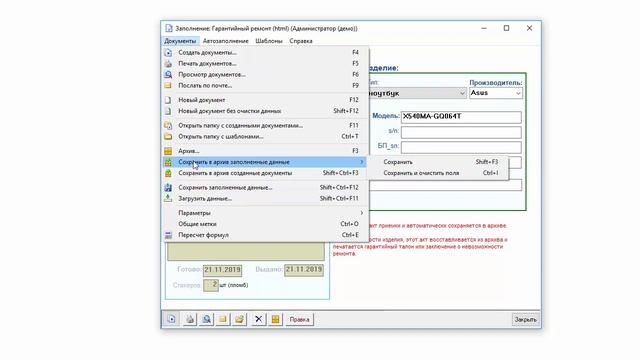Click the preview magnifier icon in bottom toolbar
640x360 pixels.
point(207,319)
